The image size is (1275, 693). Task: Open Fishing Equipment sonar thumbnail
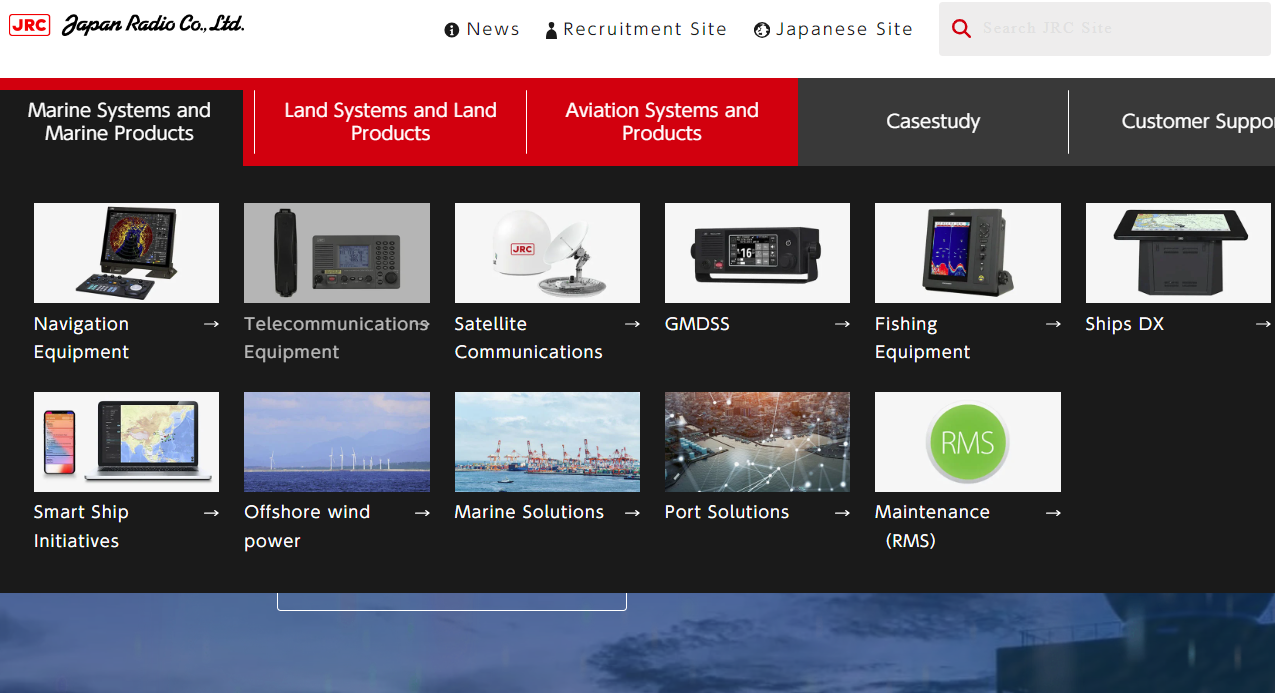click(968, 253)
